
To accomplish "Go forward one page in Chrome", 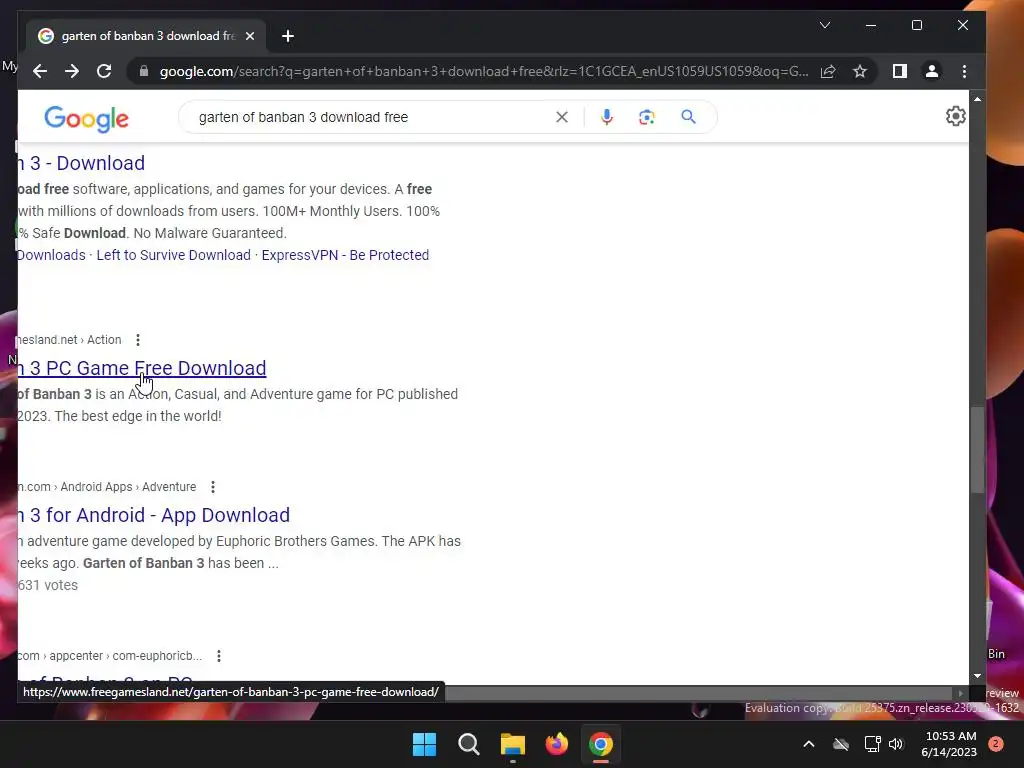I will point(72,71).
